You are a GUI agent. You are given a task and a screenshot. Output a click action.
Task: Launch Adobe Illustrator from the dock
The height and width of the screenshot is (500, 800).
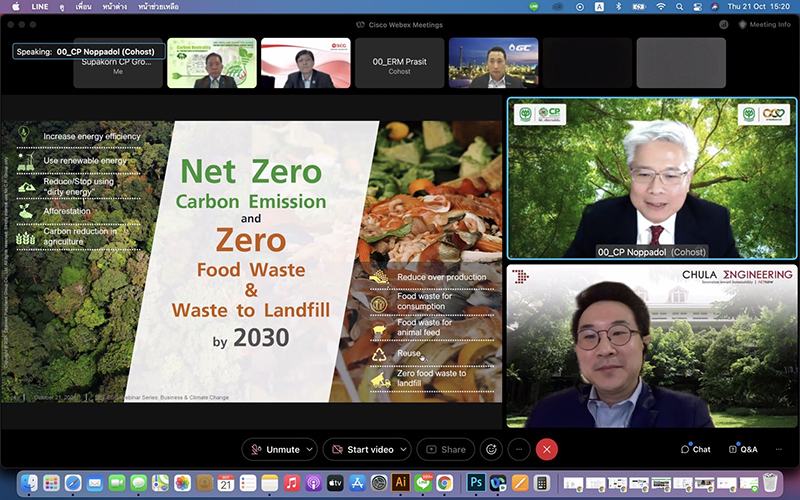click(401, 483)
